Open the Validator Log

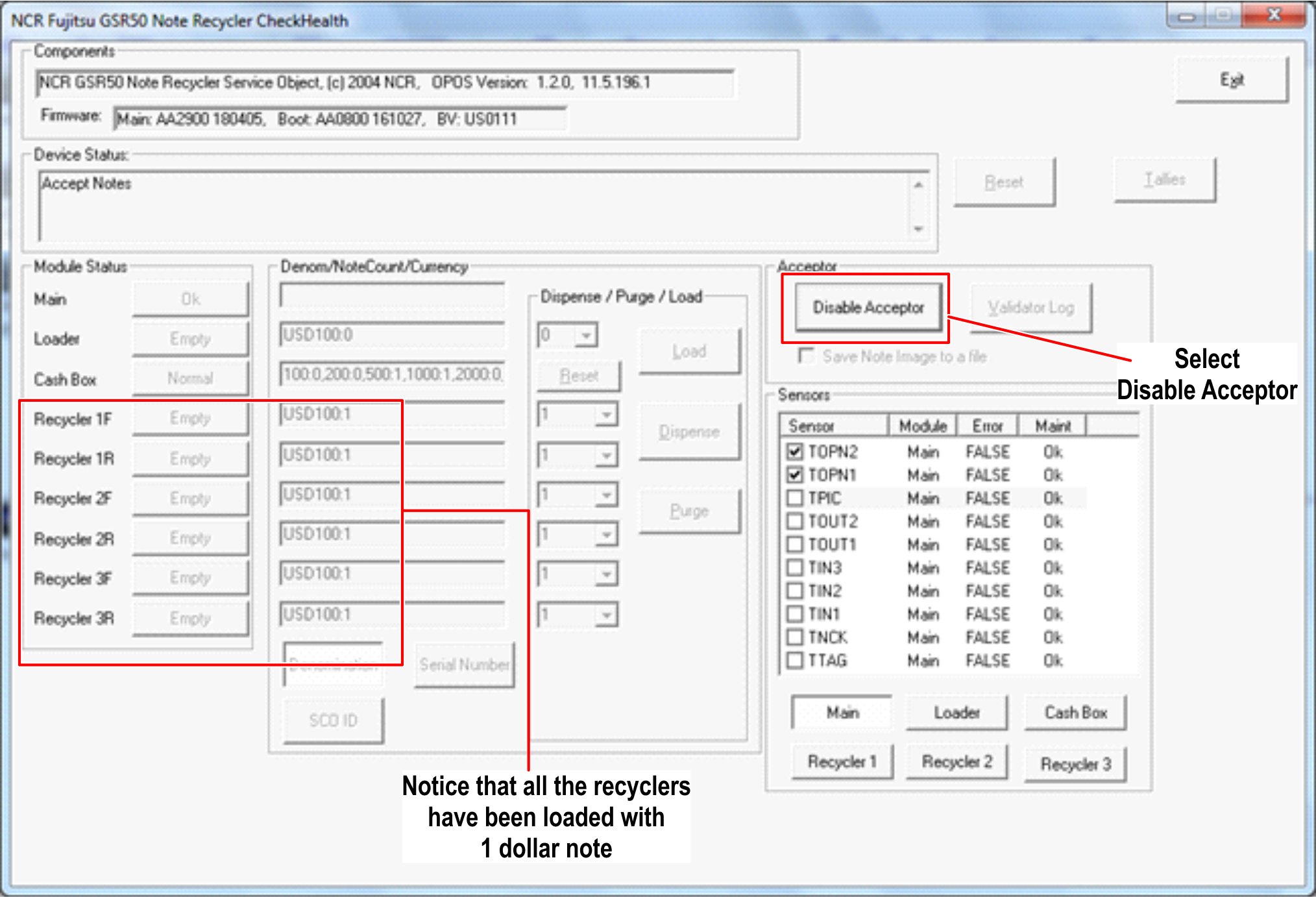coord(1030,308)
